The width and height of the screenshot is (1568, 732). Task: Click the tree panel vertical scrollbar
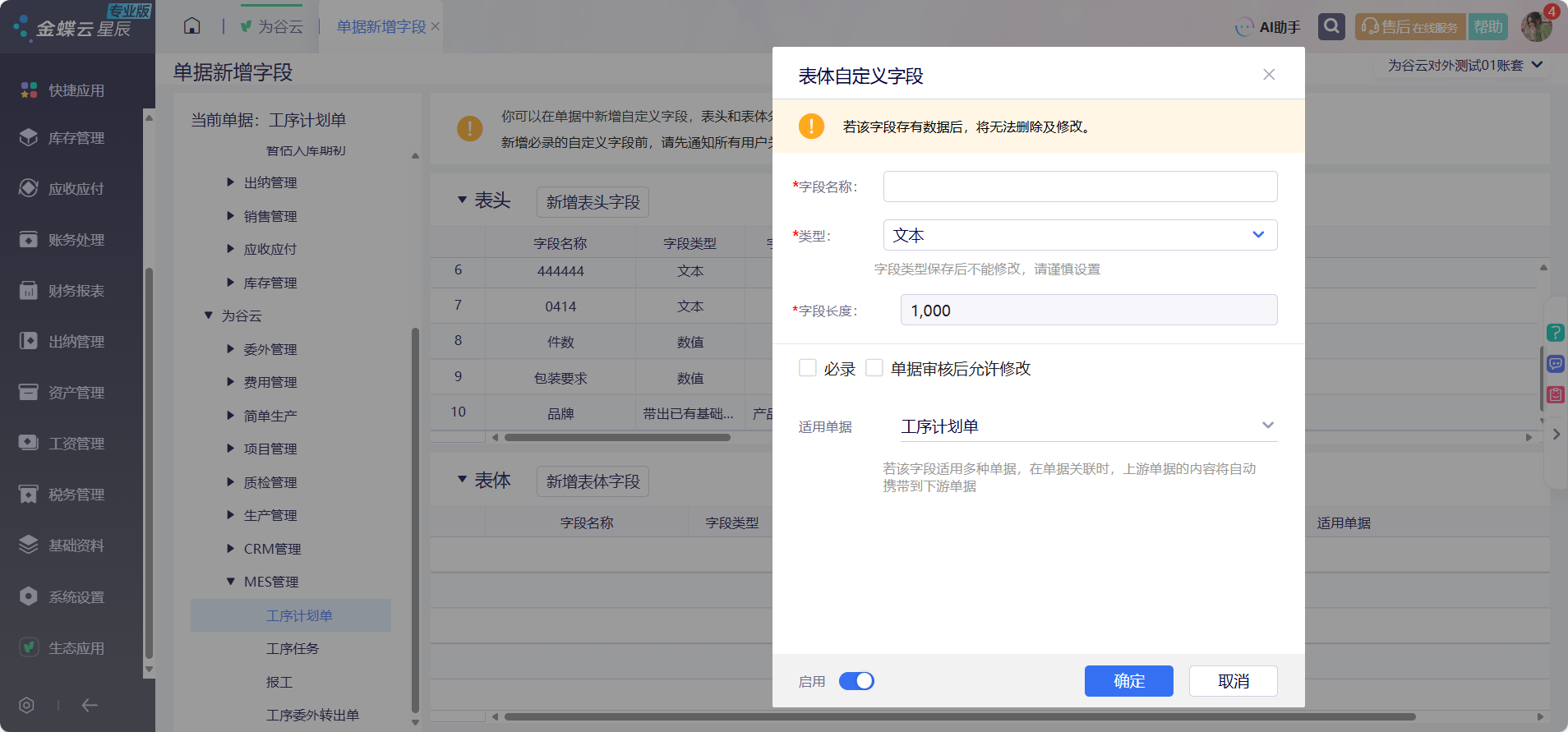click(x=415, y=520)
